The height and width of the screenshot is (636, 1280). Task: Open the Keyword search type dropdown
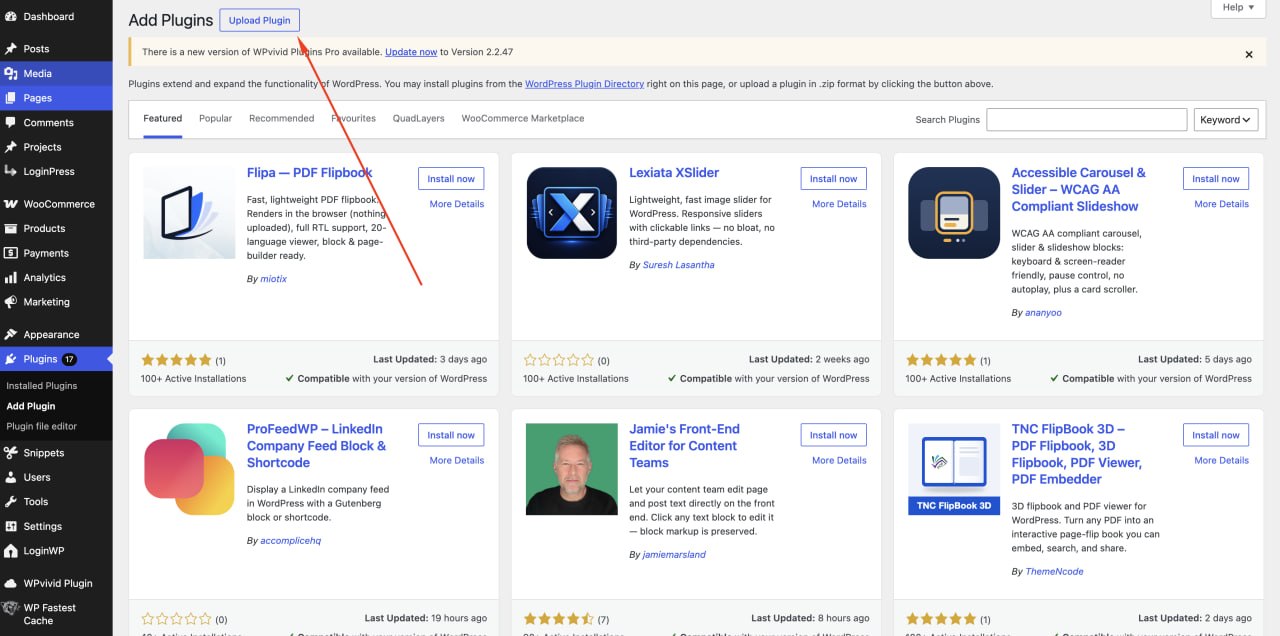[x=1225, y=120]
